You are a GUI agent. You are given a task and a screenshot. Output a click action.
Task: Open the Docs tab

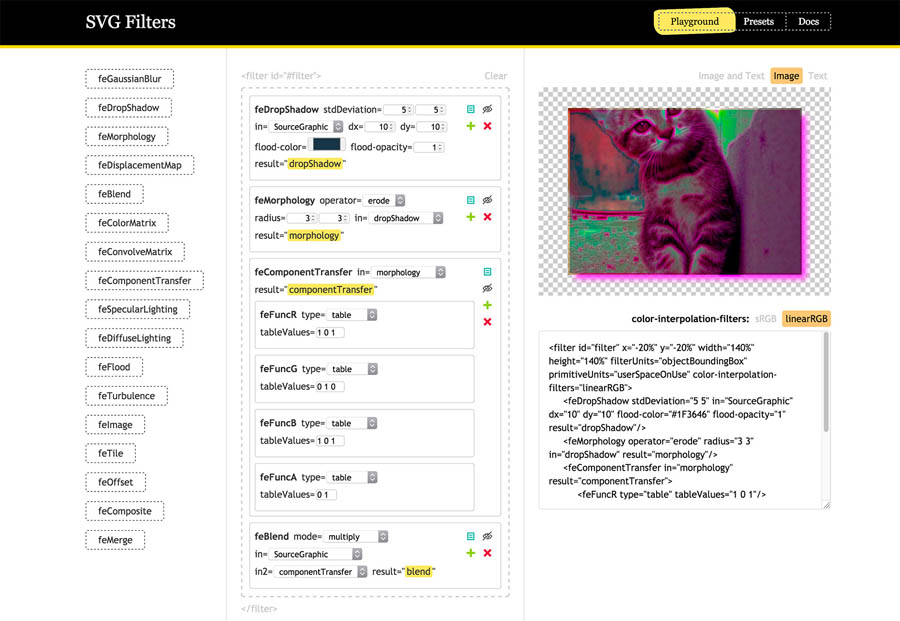[808, 22]
